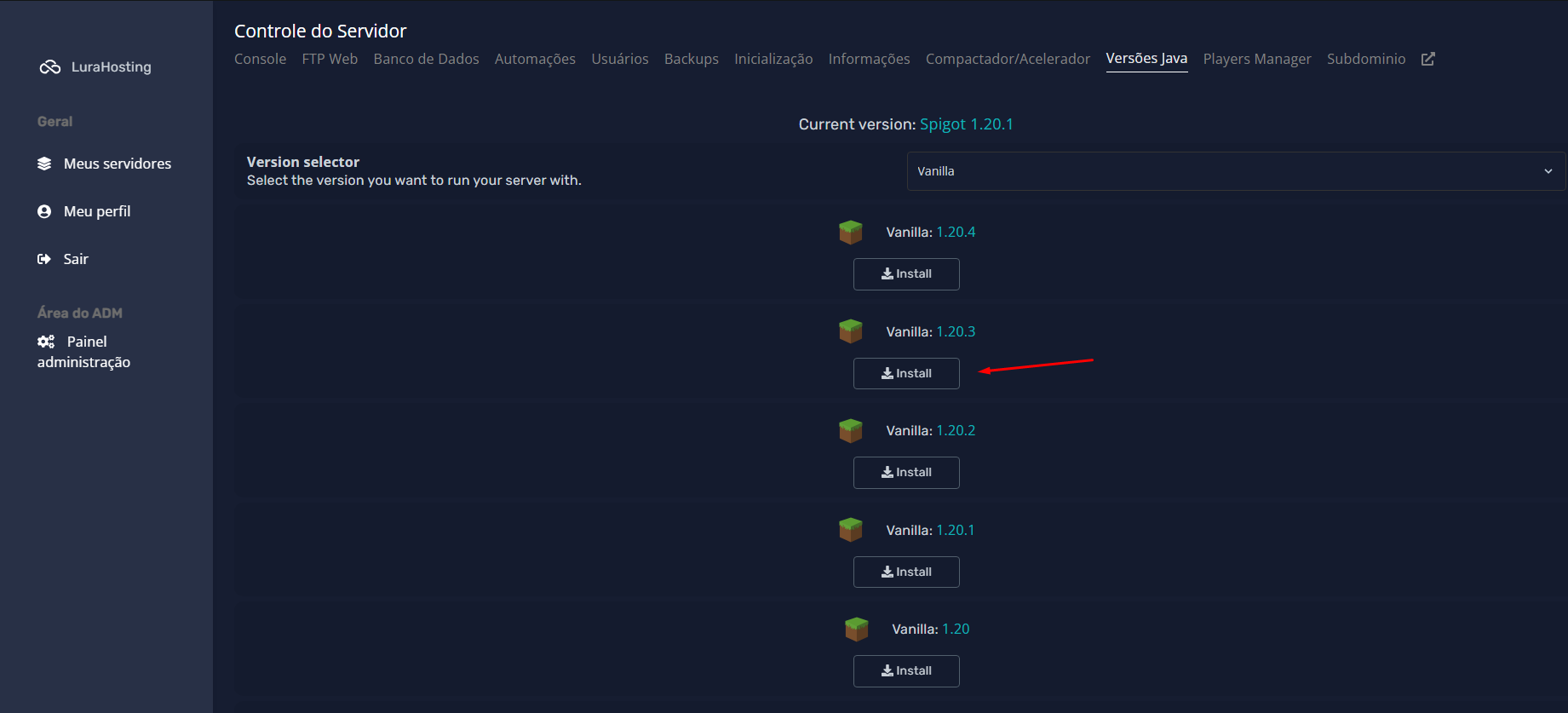
Task: Click the LuraHosting brand name
Action: (x=112, y=67)
